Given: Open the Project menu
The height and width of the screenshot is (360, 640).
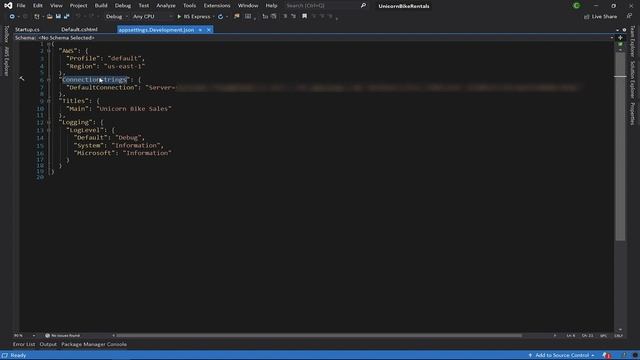Looking at the screenshot, I should coord(78,6).
